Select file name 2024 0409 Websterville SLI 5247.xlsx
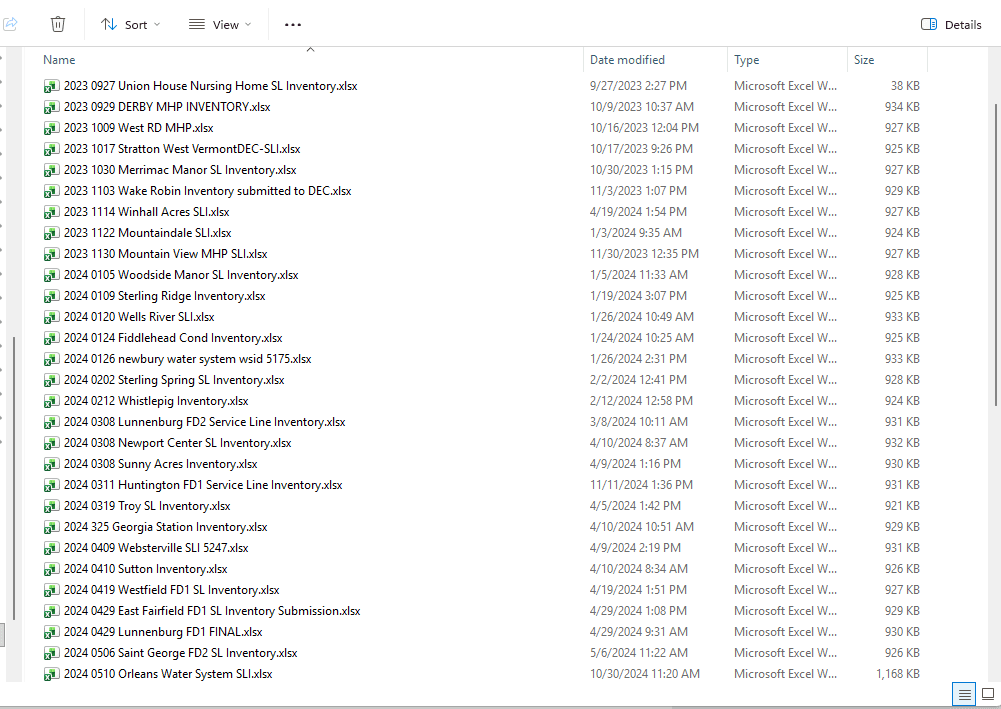The image size is (1001, 709). point(156,548)
